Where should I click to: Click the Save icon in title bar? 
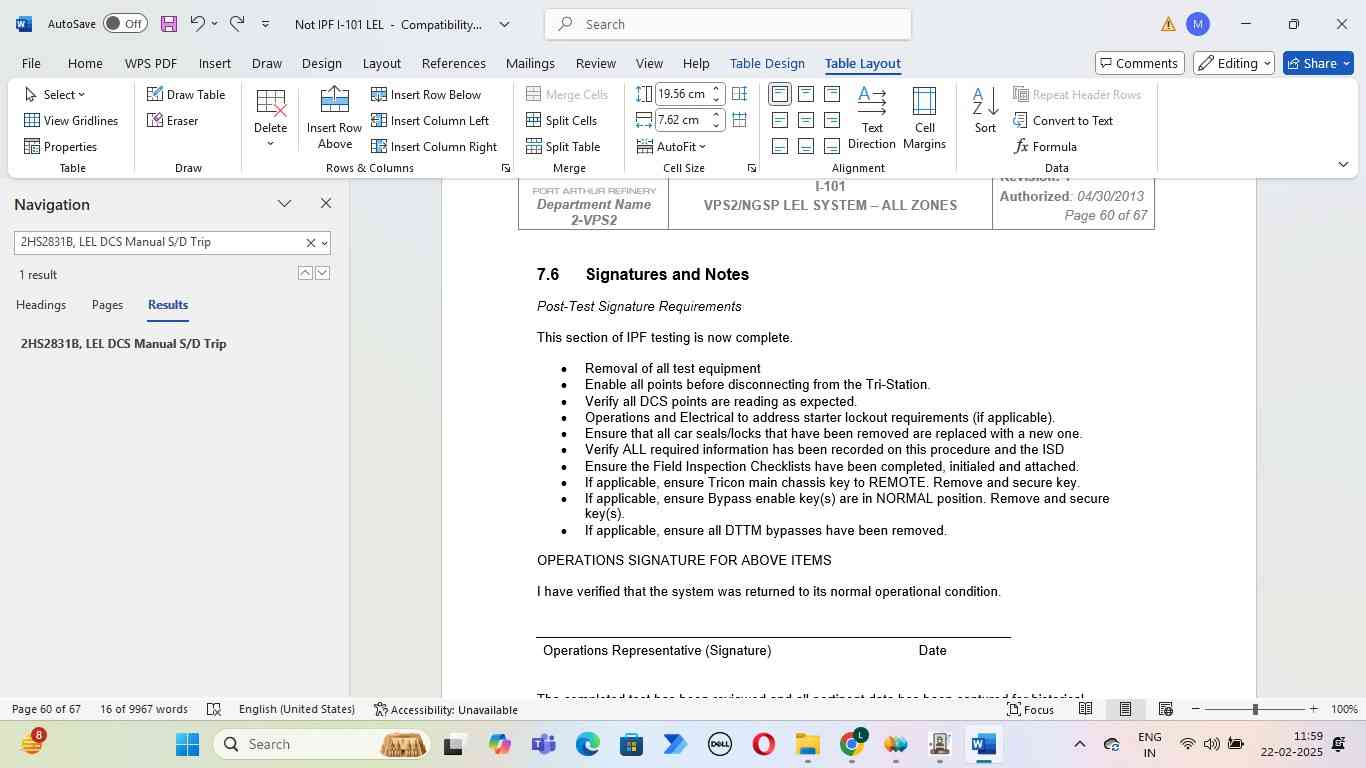(168, 24)
